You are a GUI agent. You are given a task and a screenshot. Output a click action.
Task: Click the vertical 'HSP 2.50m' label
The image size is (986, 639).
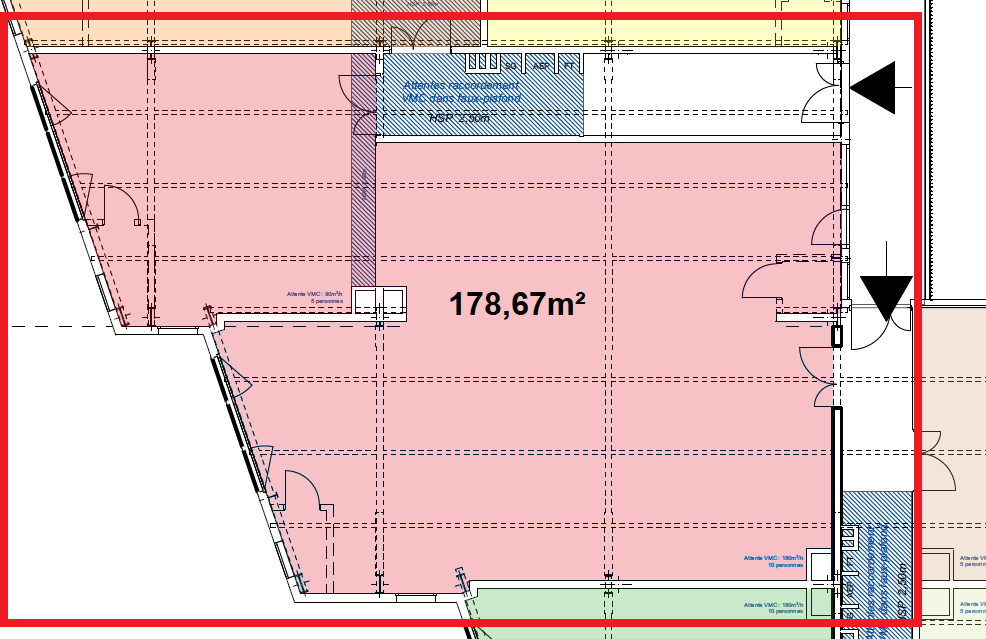point(902,592)
